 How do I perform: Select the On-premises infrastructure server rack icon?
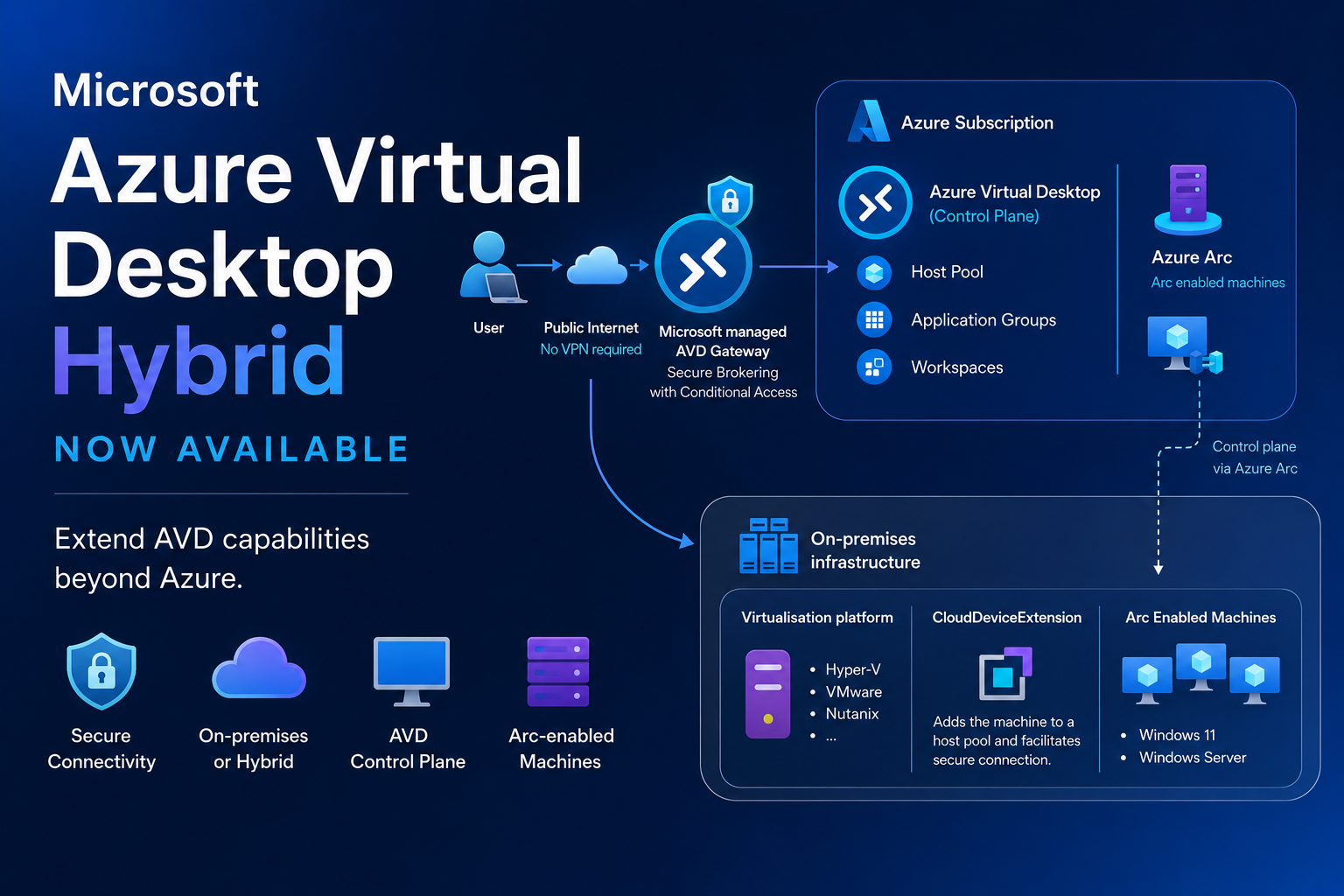(x=768, y=545)
